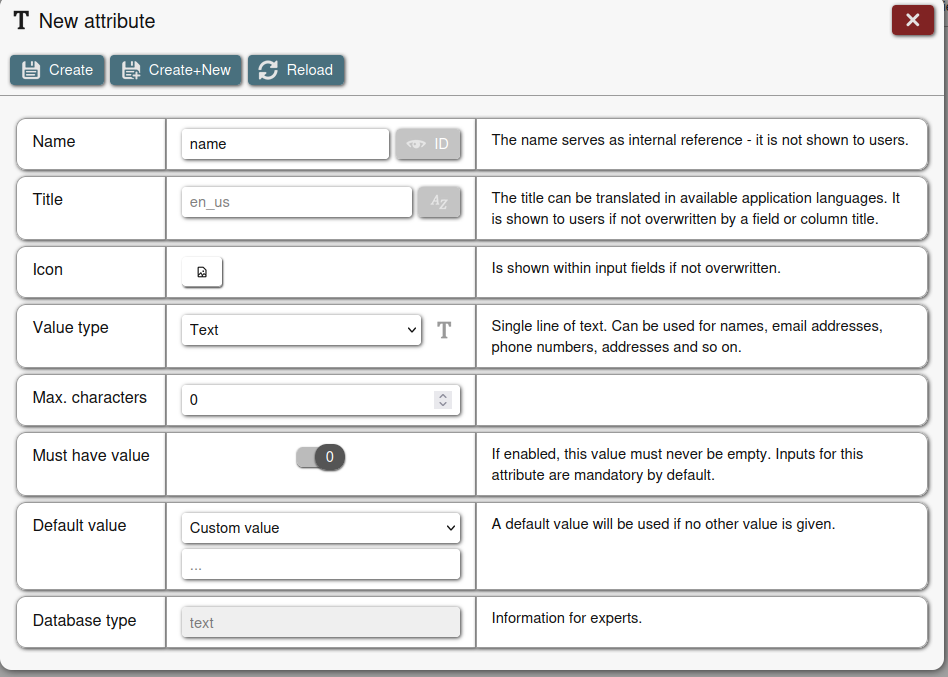Focus the Name input field
This screenshot has width=948, height=677.
tap(285, 144)
